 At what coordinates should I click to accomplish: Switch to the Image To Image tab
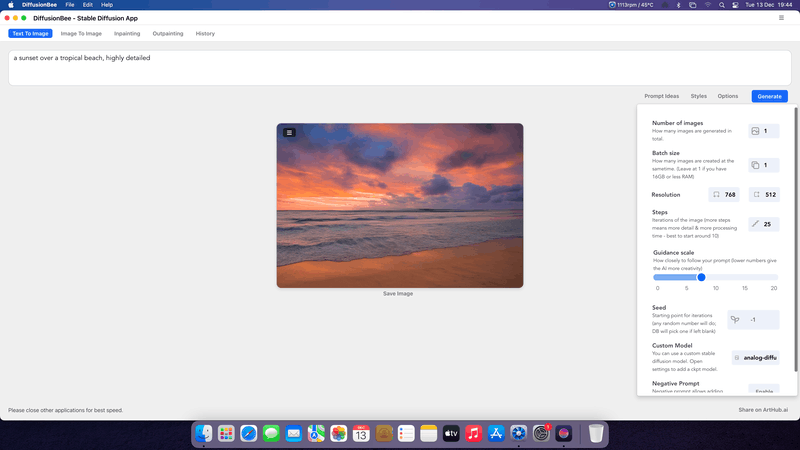tap(81, 34)
